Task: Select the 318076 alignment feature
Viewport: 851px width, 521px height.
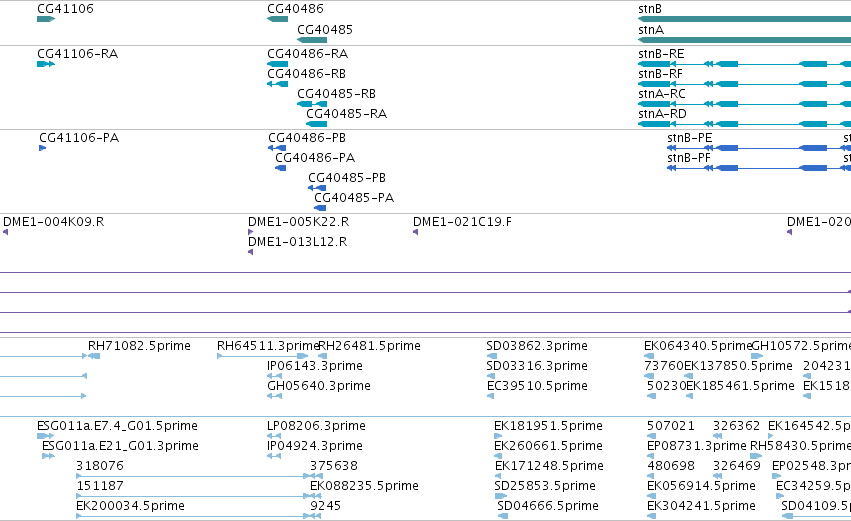Action: 193,476
